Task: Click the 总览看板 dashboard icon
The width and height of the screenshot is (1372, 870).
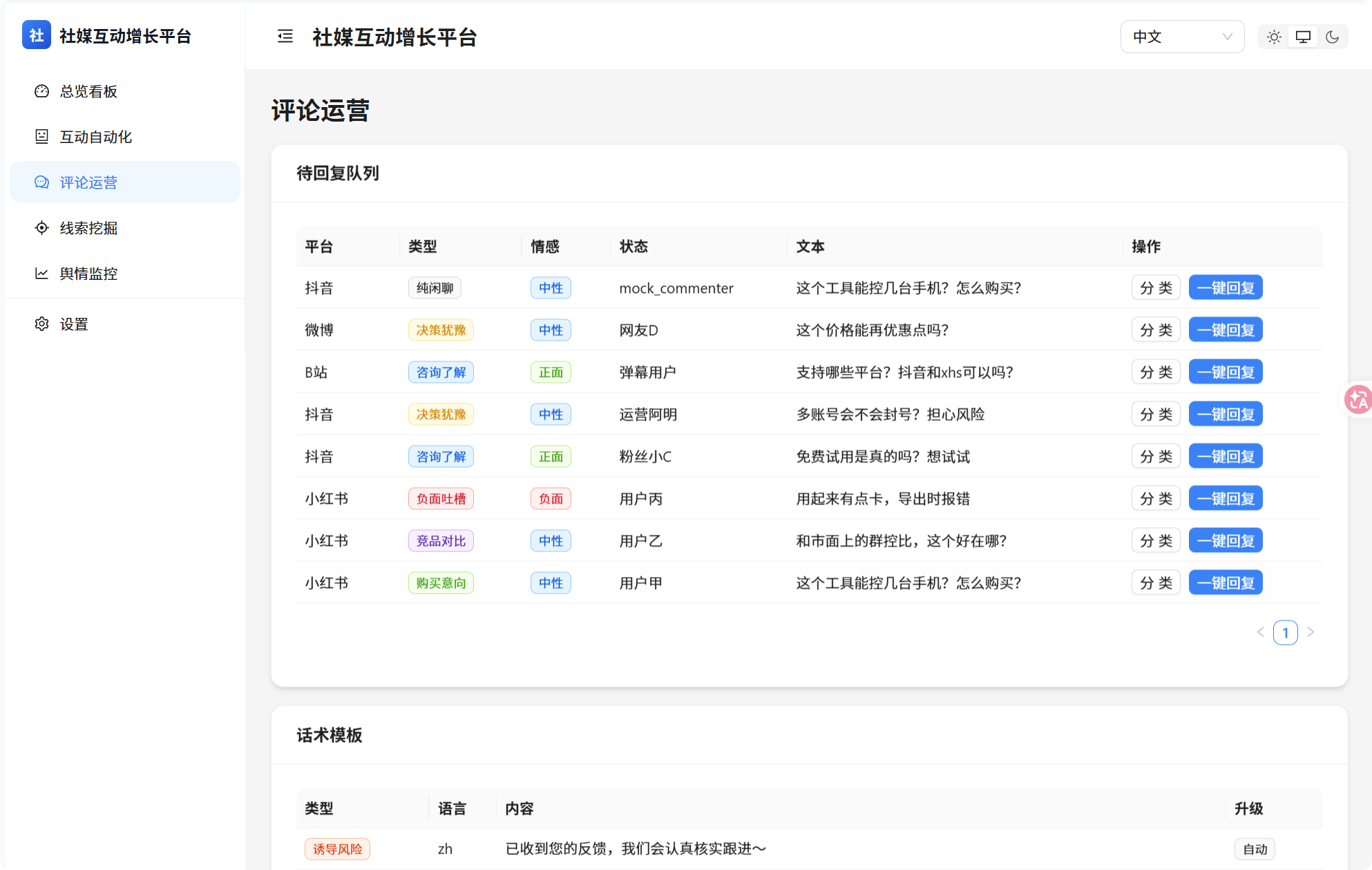Action: (41, 91)
